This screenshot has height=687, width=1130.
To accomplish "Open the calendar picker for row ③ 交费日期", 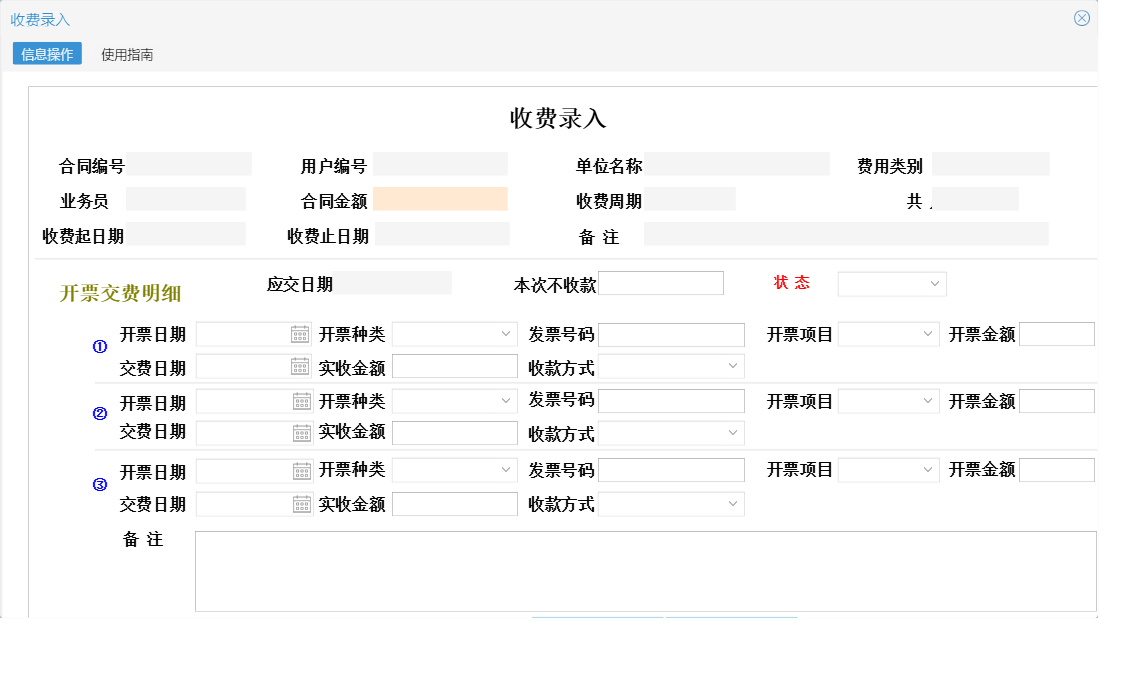I will tap(303, 503).
